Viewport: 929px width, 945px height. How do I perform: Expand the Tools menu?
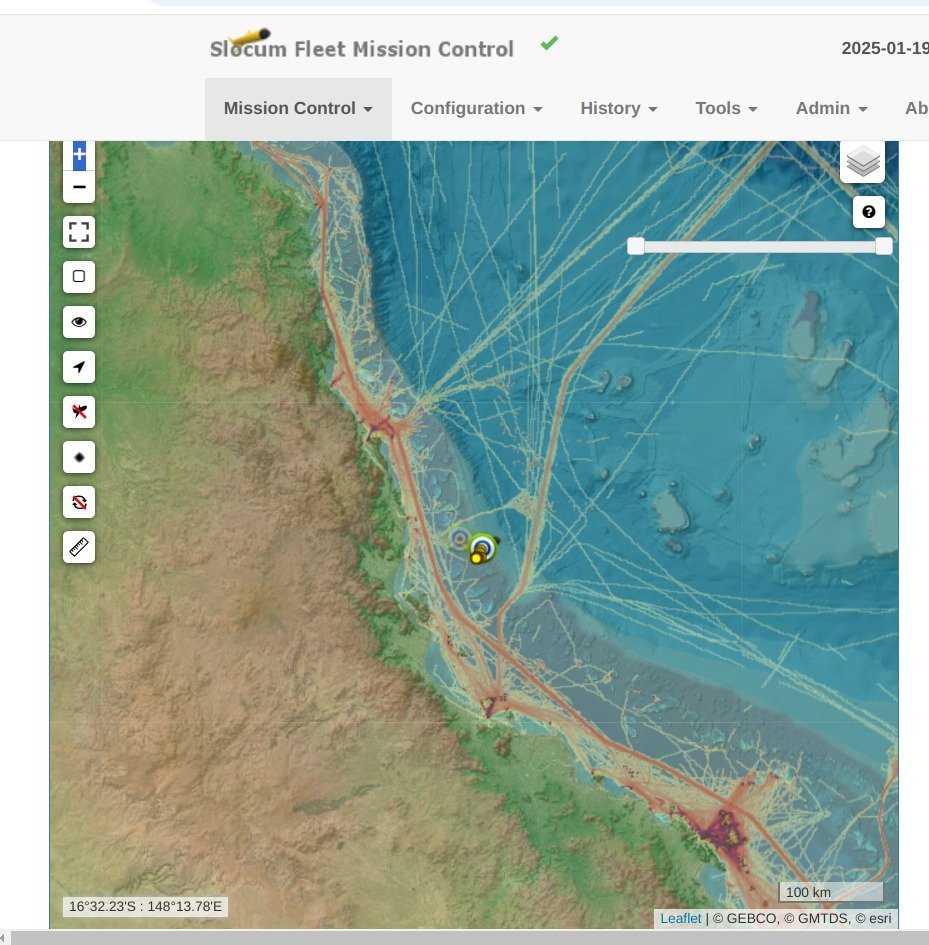726,108
